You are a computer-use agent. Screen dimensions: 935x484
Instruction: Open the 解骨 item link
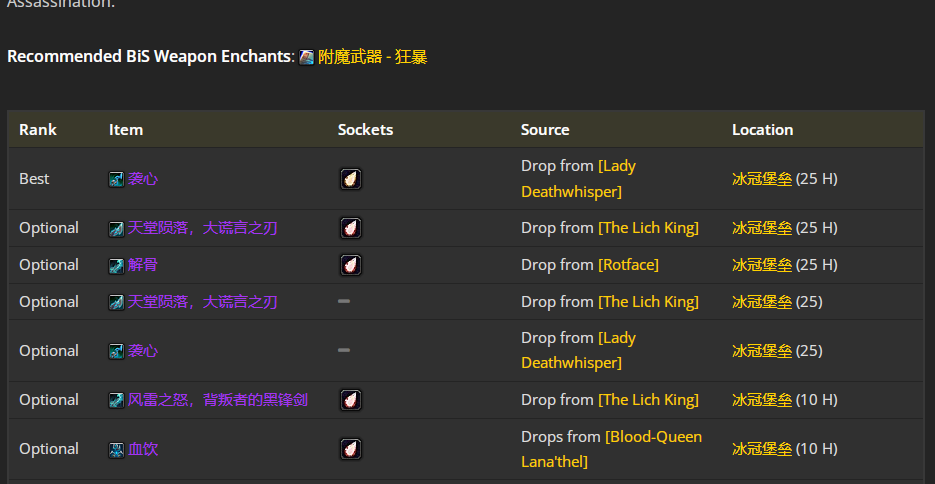click(143, 265)
